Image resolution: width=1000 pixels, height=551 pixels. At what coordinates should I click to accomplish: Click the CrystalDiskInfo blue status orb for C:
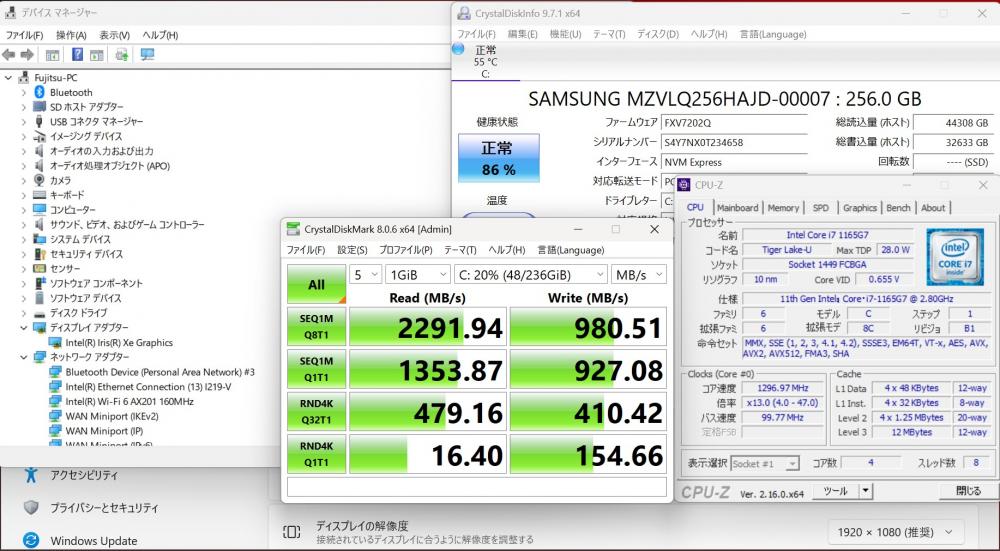(458, 49)
